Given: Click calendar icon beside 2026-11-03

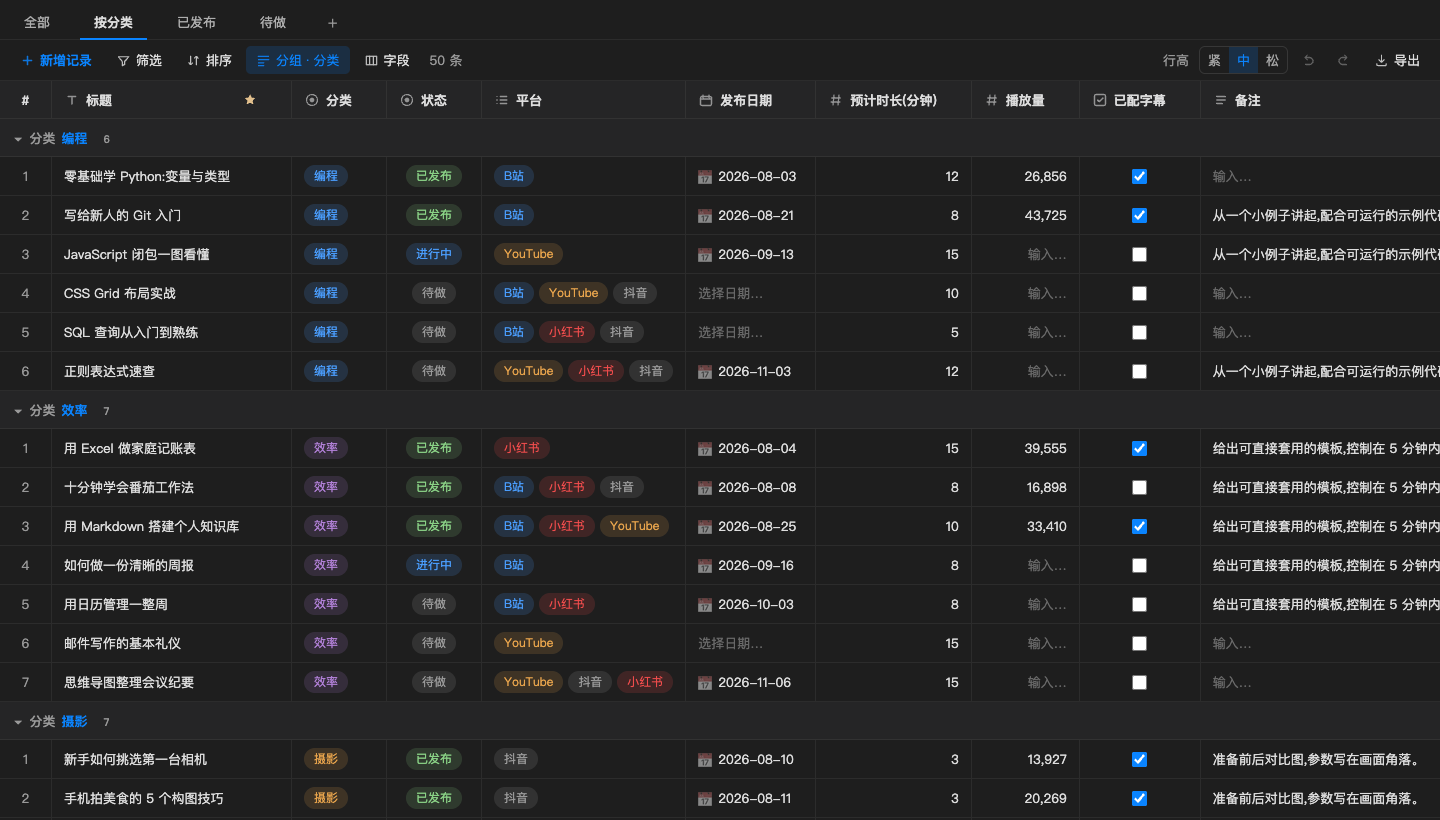Looking at the screenshot, I should pos(705,372).
